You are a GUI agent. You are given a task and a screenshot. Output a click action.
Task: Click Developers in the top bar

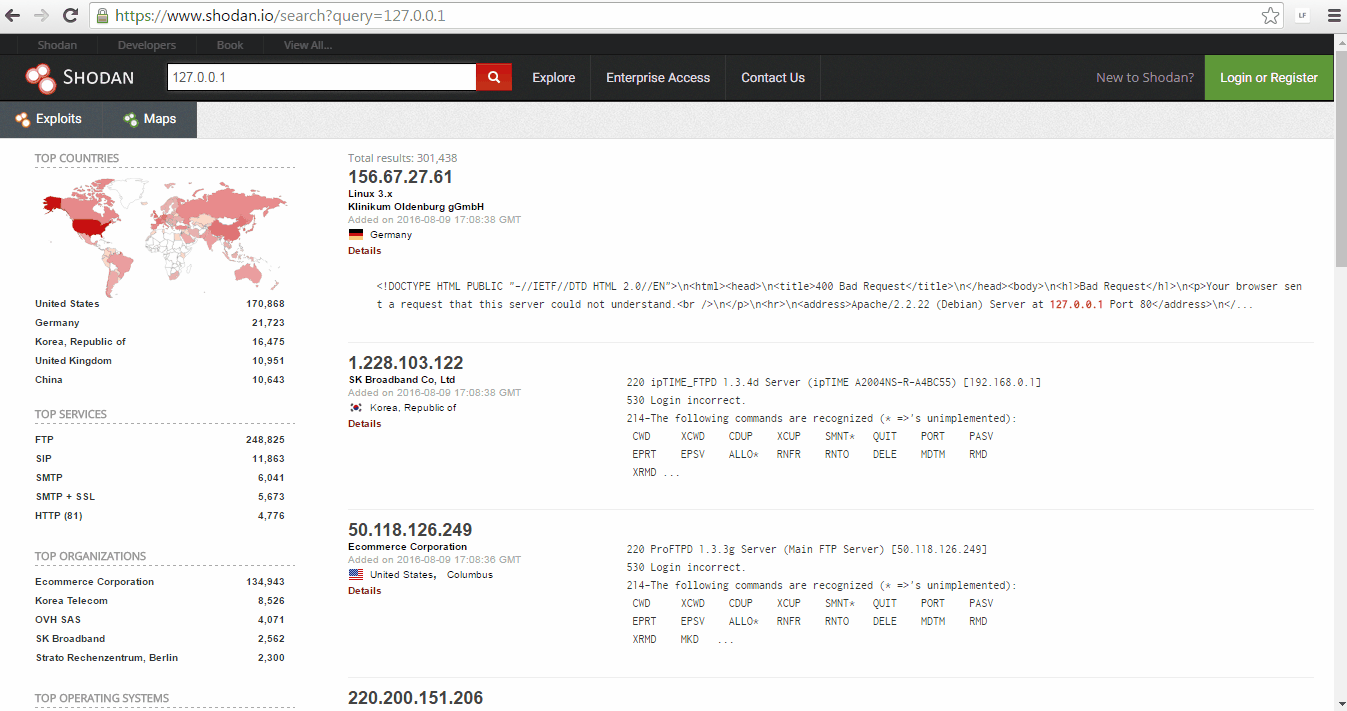[146, 45]
